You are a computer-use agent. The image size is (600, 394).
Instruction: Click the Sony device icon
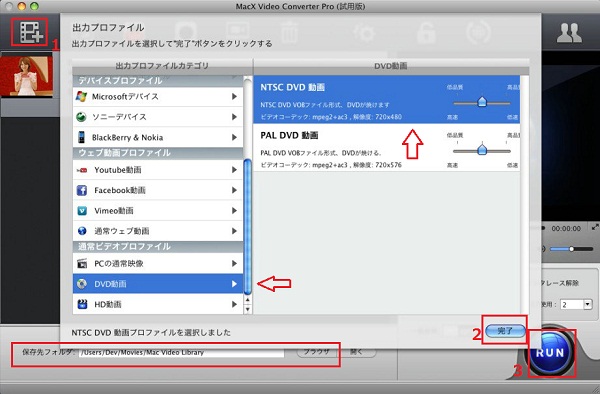click(x=81, y=117)
